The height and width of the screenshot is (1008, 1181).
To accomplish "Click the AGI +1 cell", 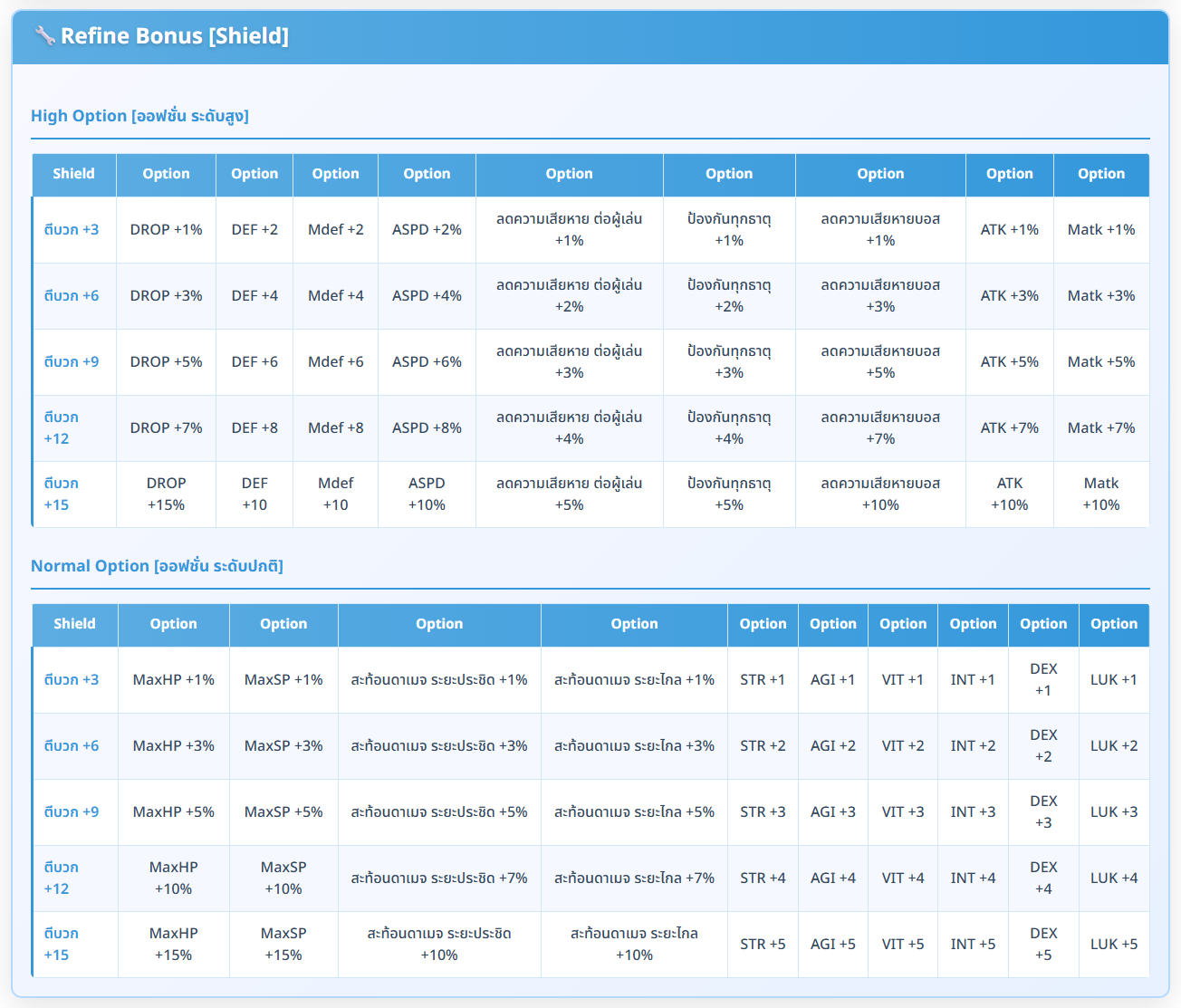I will (x=832, y=680).
